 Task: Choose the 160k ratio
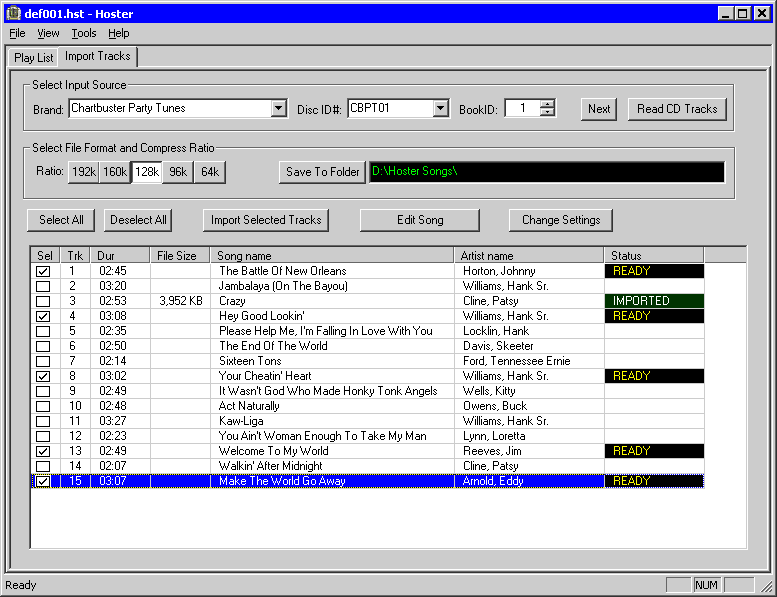point(115,172)
